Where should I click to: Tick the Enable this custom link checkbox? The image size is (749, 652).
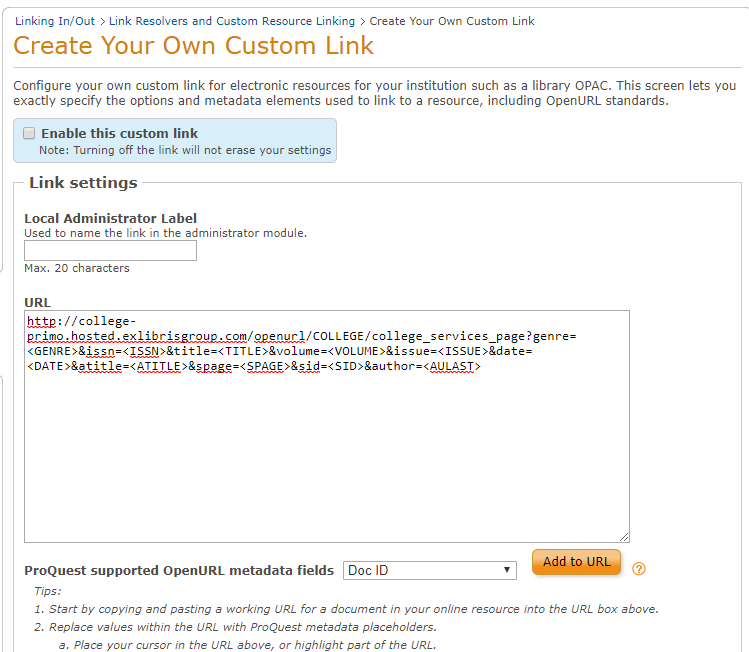click(x=29, y=133)
